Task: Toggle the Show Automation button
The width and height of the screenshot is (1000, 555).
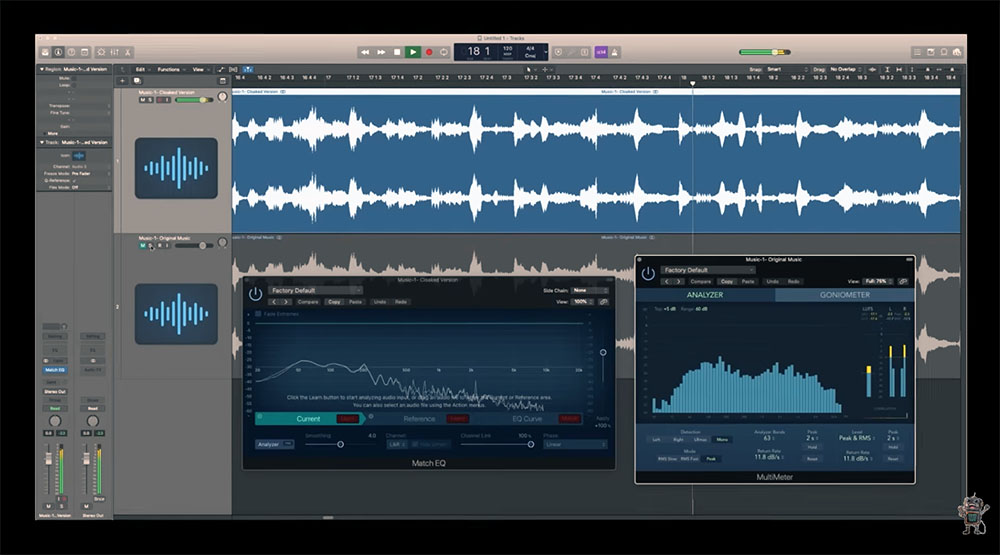Action: (x=221, y=70)
